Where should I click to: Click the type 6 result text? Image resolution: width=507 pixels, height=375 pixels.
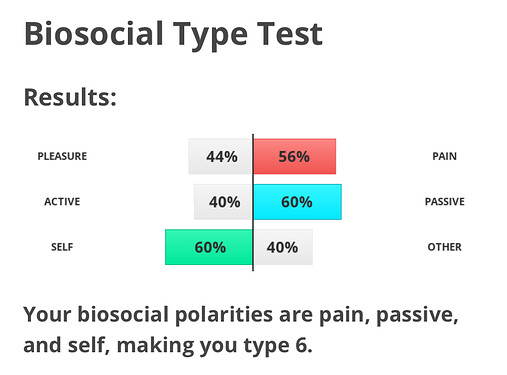pos(278,345)
